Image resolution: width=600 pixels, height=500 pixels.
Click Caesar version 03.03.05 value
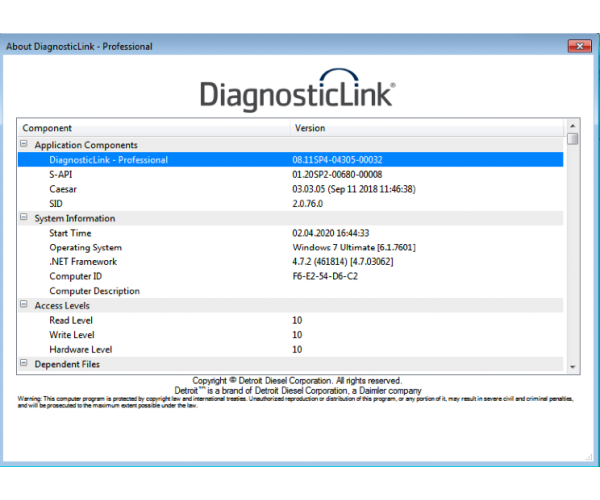[x=354, y=189]
